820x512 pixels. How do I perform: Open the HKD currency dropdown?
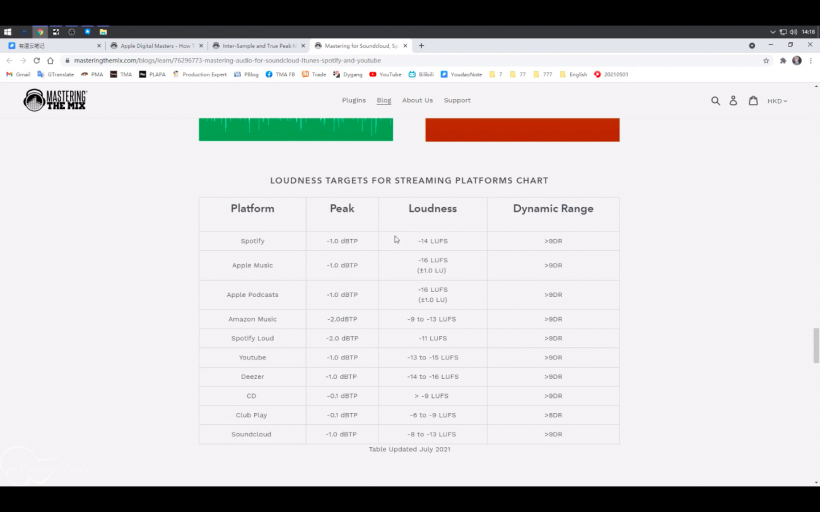tap(777, 101)
